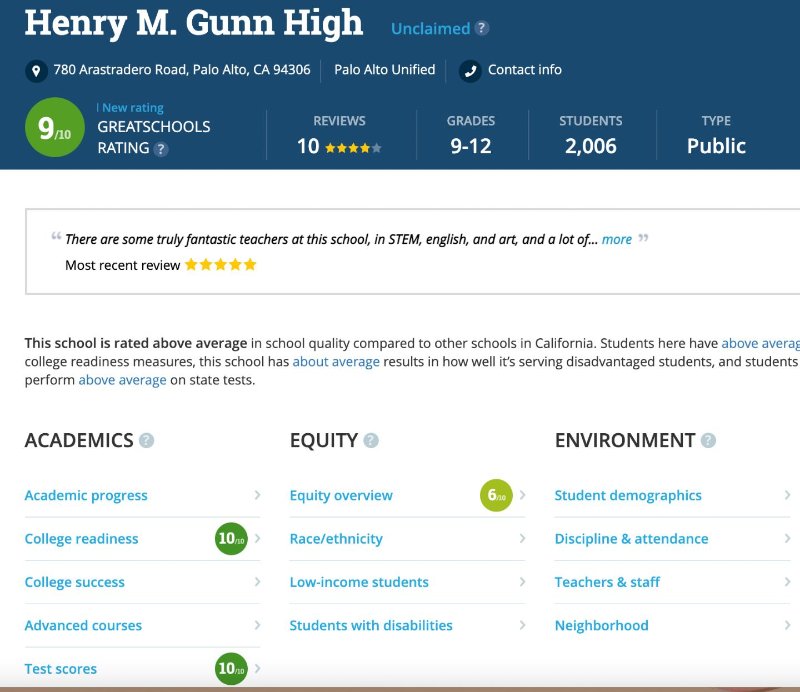
Task: Go to the Low-income students section
Action: point(359,582)
